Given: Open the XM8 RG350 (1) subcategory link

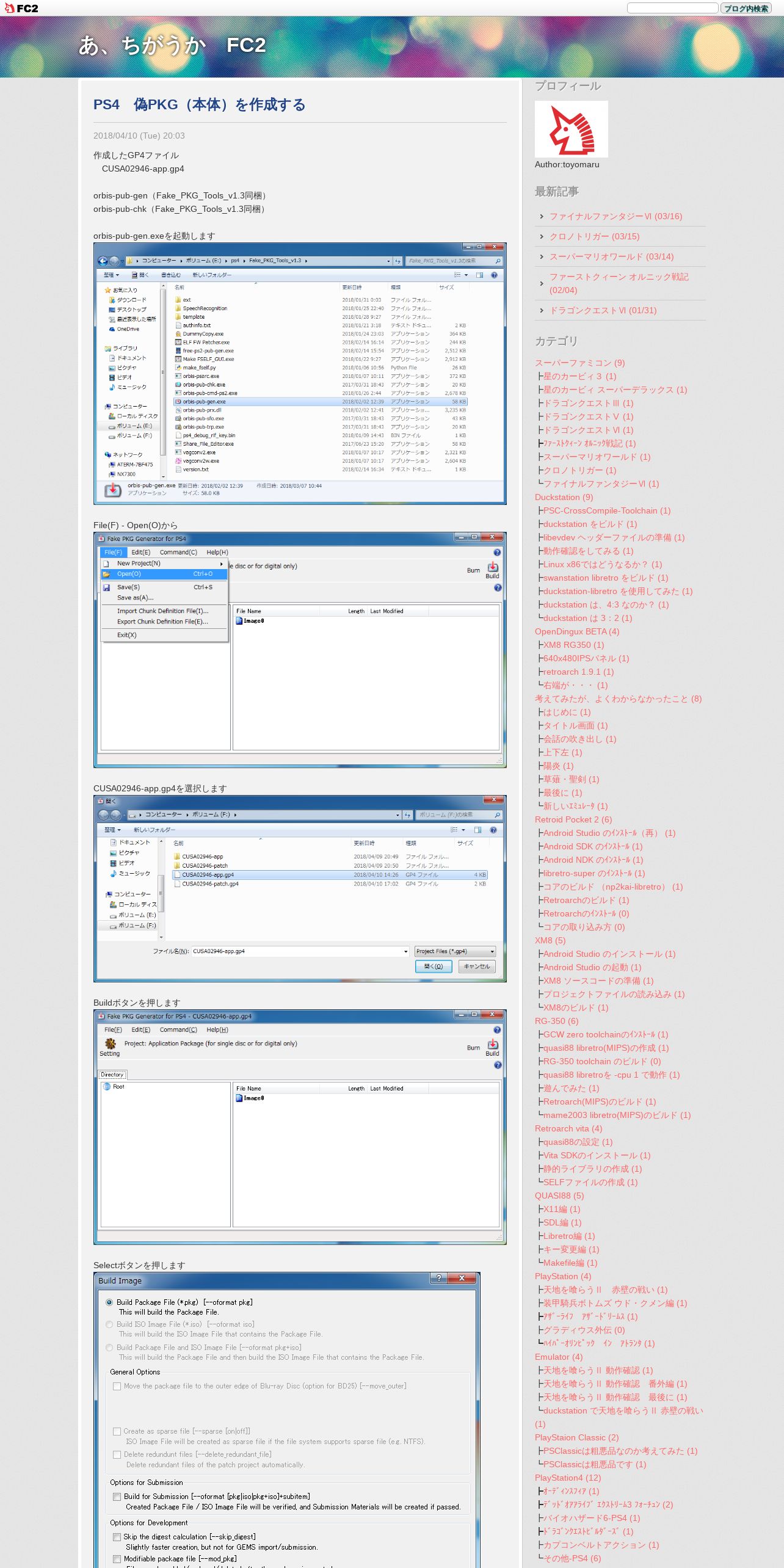Looking at the screenshot, I should click(573, 645).
